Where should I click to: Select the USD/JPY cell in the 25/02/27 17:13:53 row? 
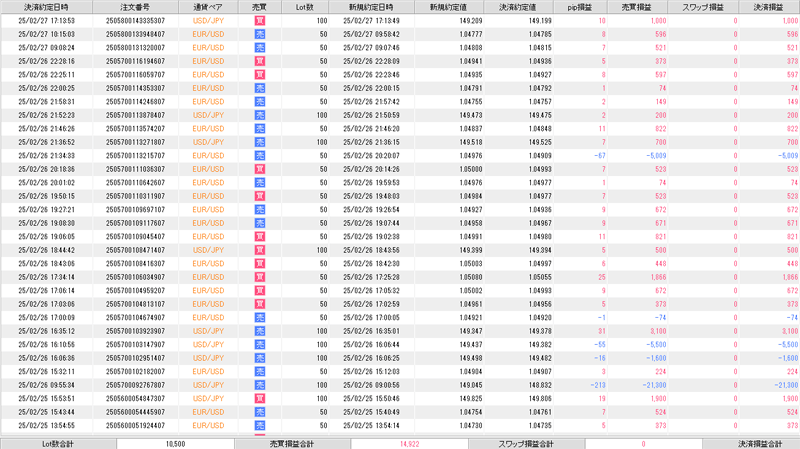coord(208,21)
